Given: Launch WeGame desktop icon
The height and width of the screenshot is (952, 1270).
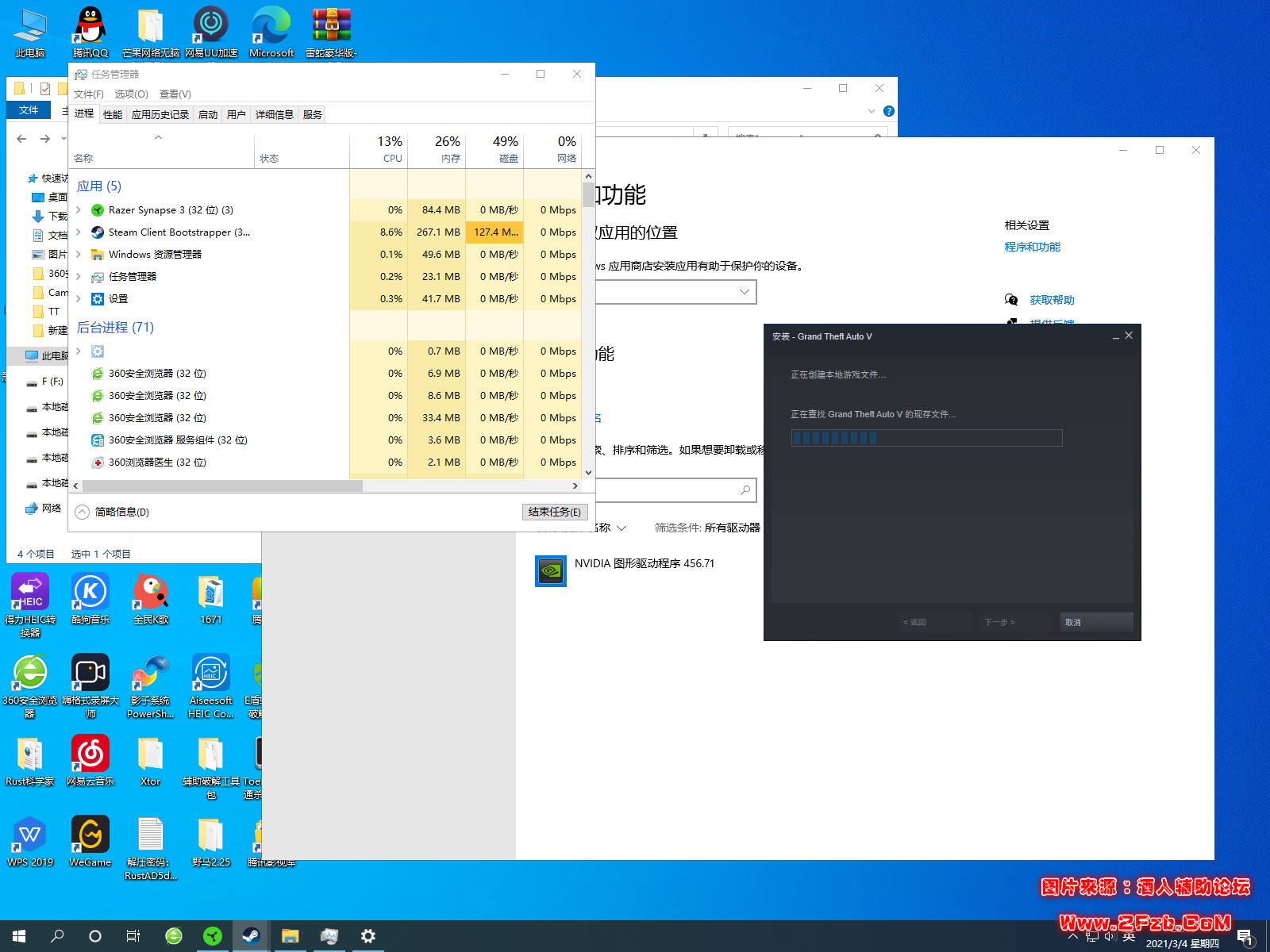Looking at the screenshot, I should tap(90, 842).
